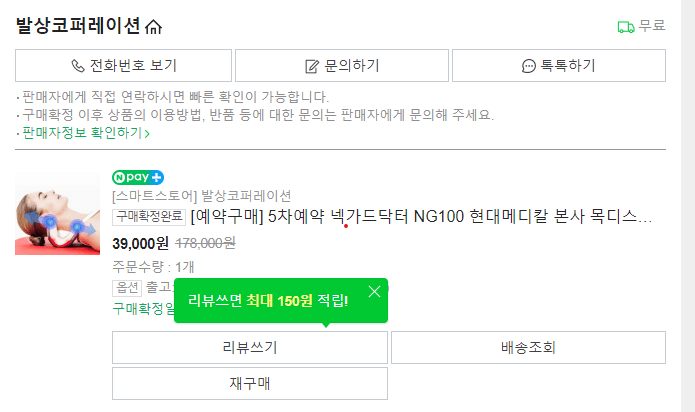Click the 39,000원 price text
Image resolution: width=695 pixels, height=412 pixels.
pos(140,243)
